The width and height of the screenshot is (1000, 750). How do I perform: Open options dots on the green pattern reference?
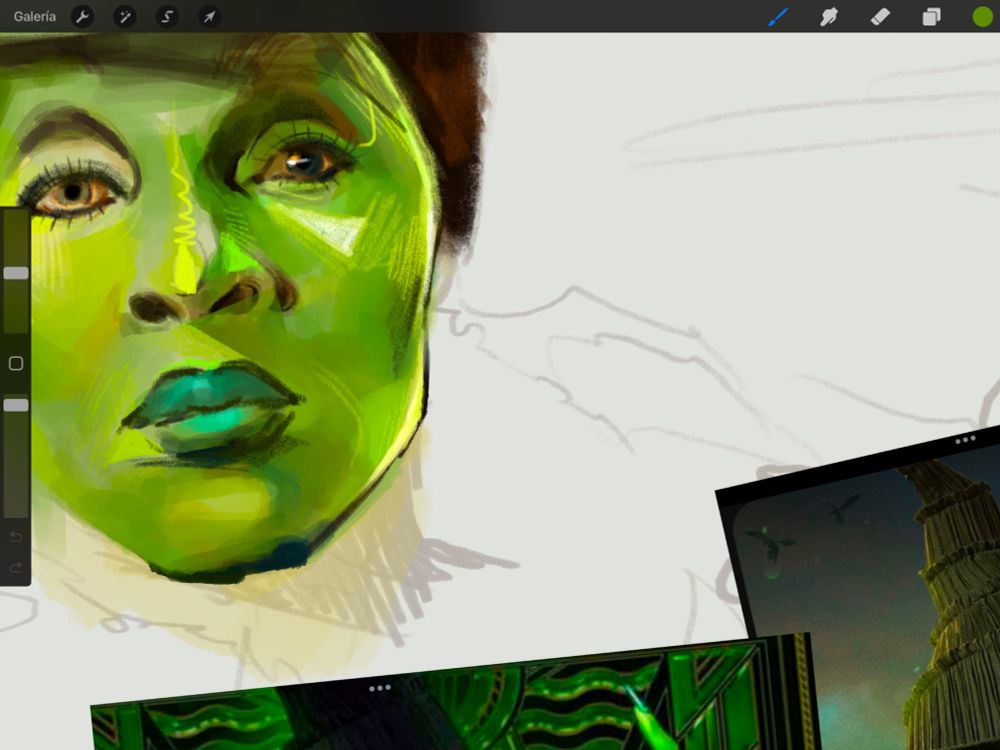379,688
